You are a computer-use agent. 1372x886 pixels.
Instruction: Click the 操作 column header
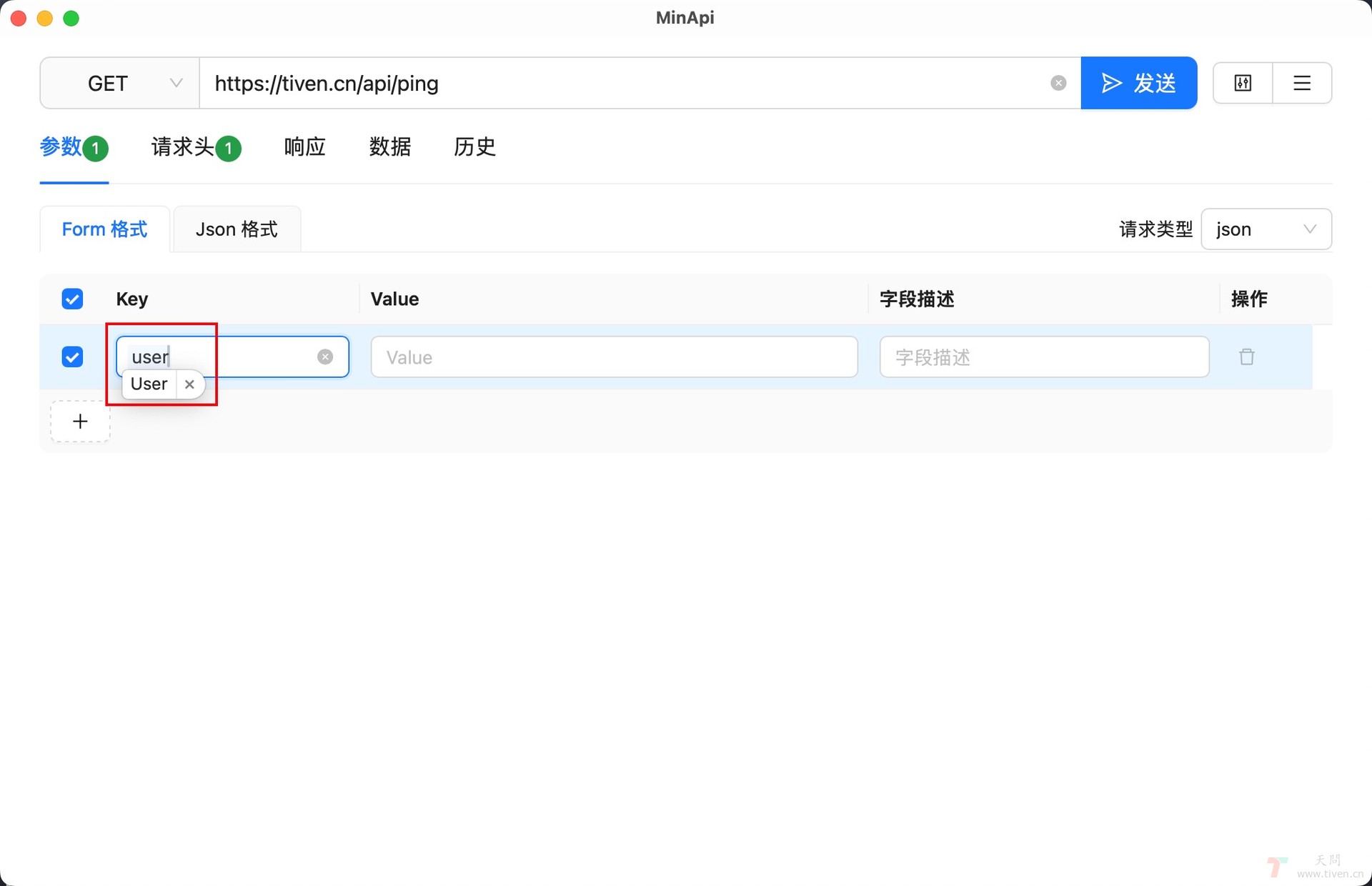coord(1249,299)
